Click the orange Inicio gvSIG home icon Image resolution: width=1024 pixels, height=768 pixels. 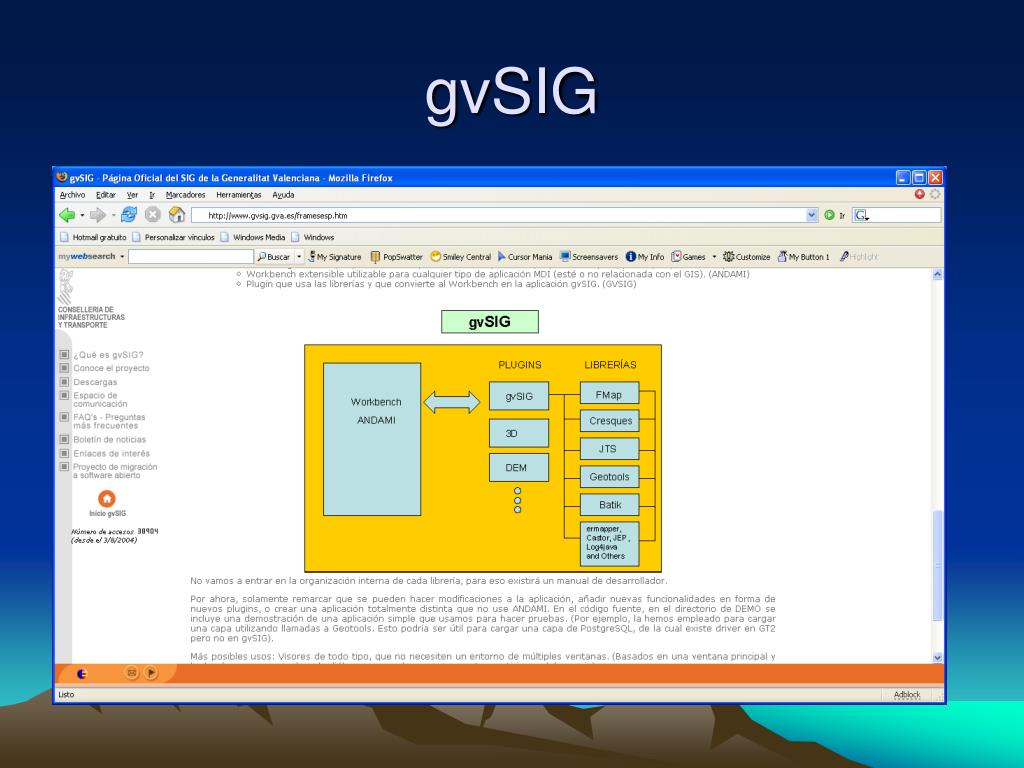[107, 498]
